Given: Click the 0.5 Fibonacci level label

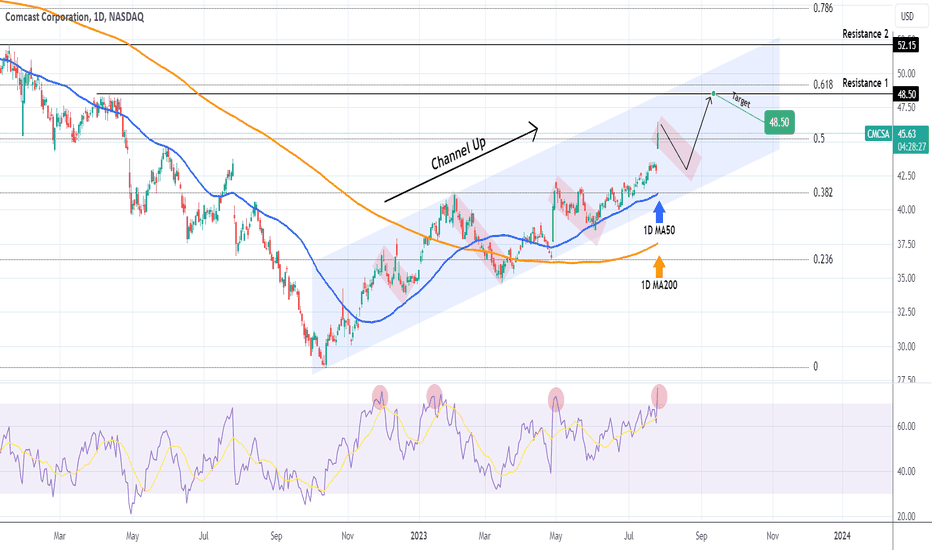Looking at the screenshot, I should pyautogui.click(x=819, y=139).
